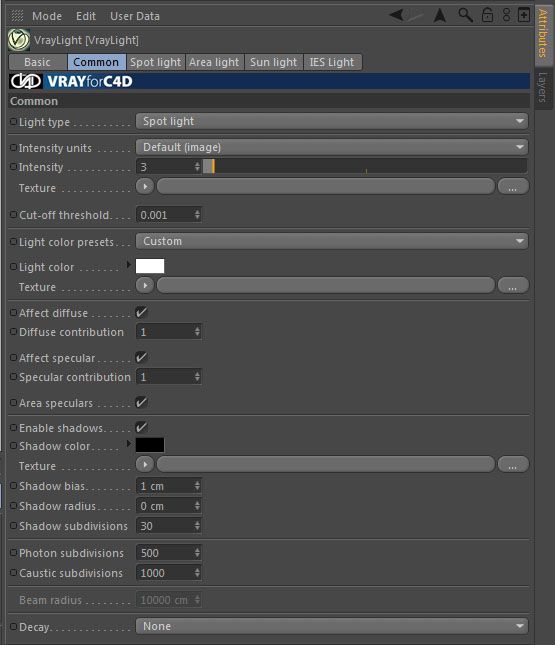Viewport: 555px width, 645px height.
Task: Open Shadow color texture arrow button
Action: tap(145, 464)
